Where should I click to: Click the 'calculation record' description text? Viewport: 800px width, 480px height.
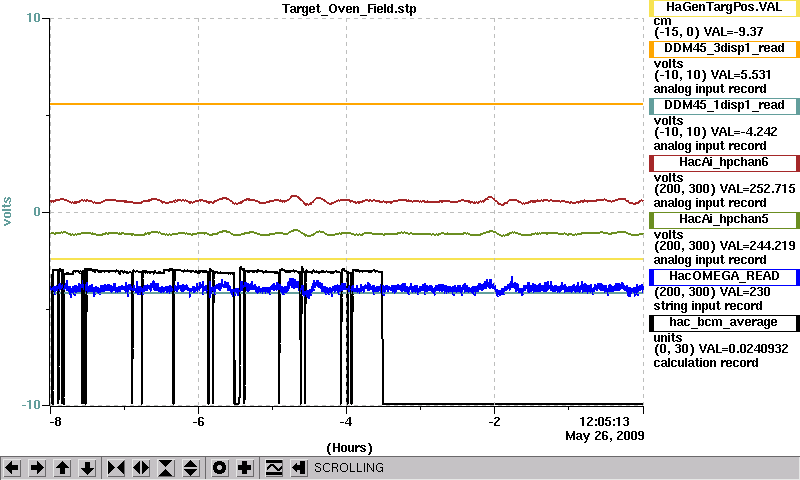(706, 363)
